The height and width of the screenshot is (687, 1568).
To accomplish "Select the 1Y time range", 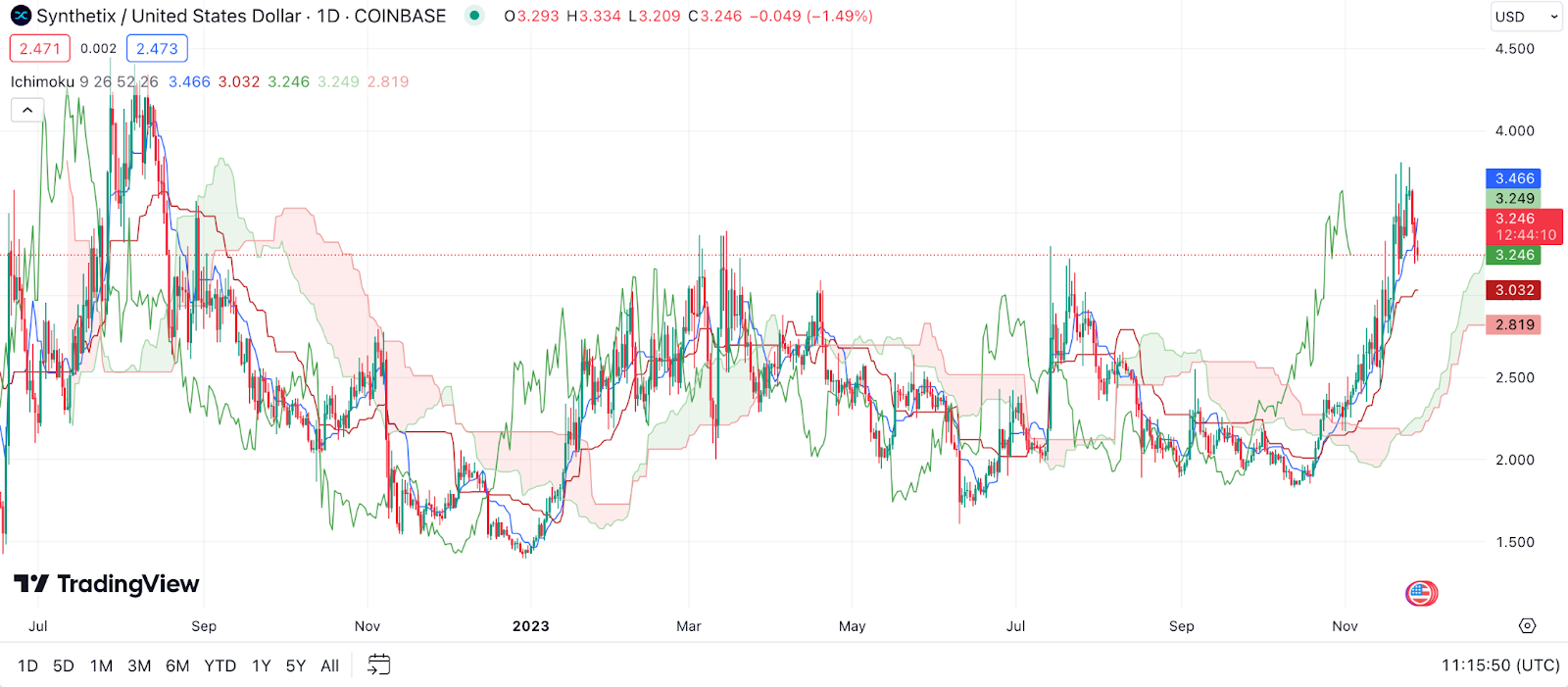I will pos(261,665).
